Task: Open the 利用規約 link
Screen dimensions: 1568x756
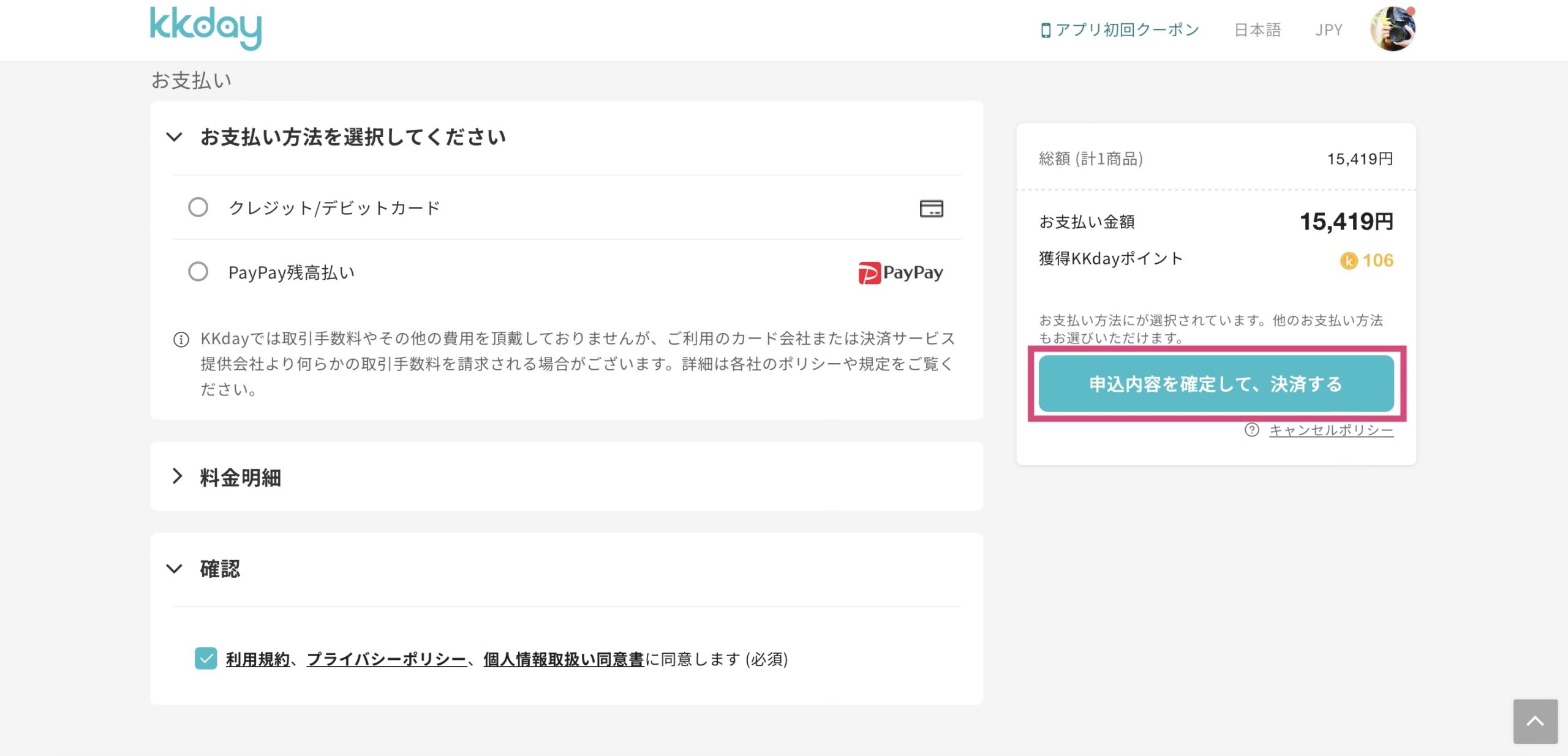Action: click(258, 659)
